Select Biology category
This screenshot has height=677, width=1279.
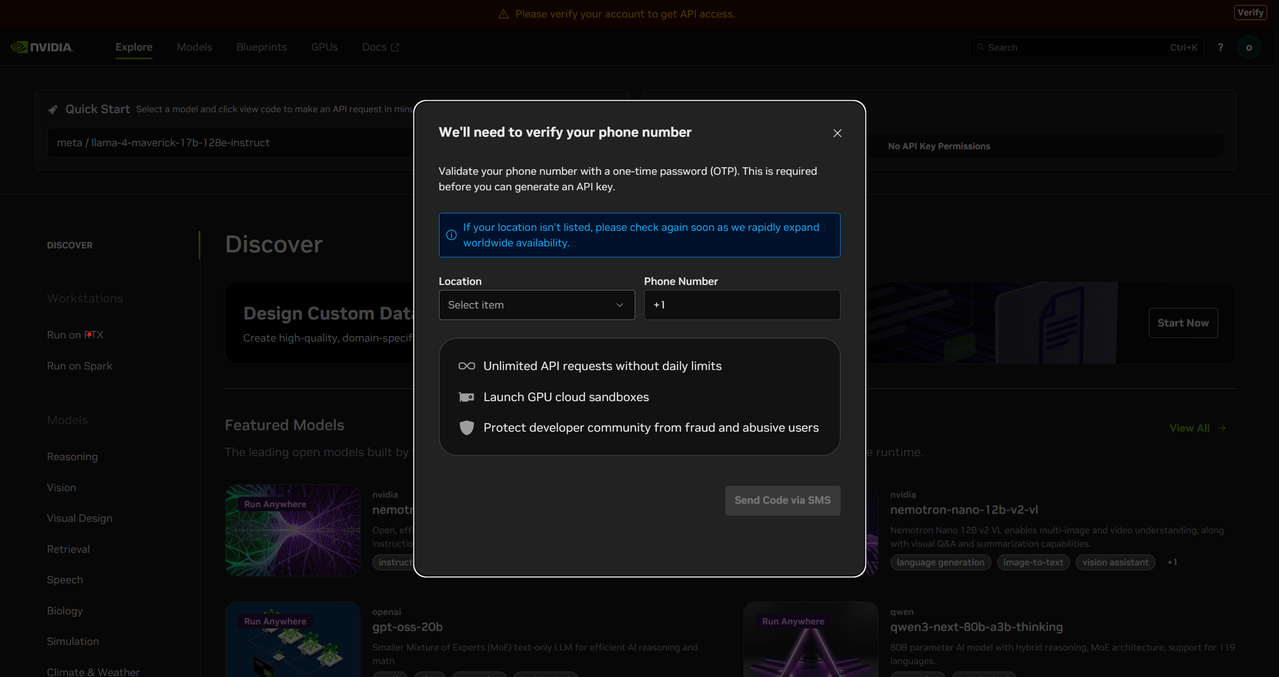click(65, 611)
